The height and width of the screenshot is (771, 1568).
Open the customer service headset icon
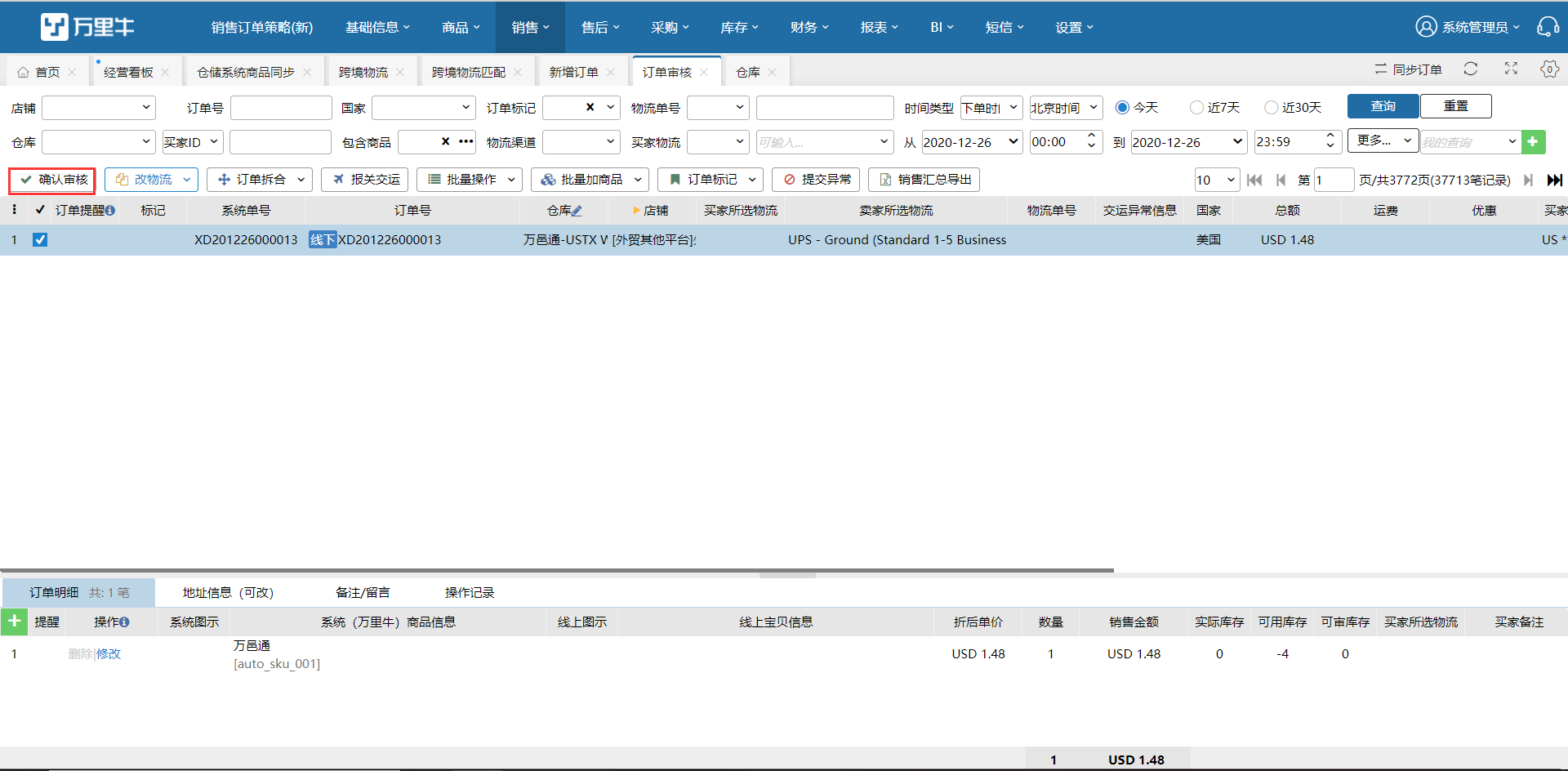[x=1548, y=27]
